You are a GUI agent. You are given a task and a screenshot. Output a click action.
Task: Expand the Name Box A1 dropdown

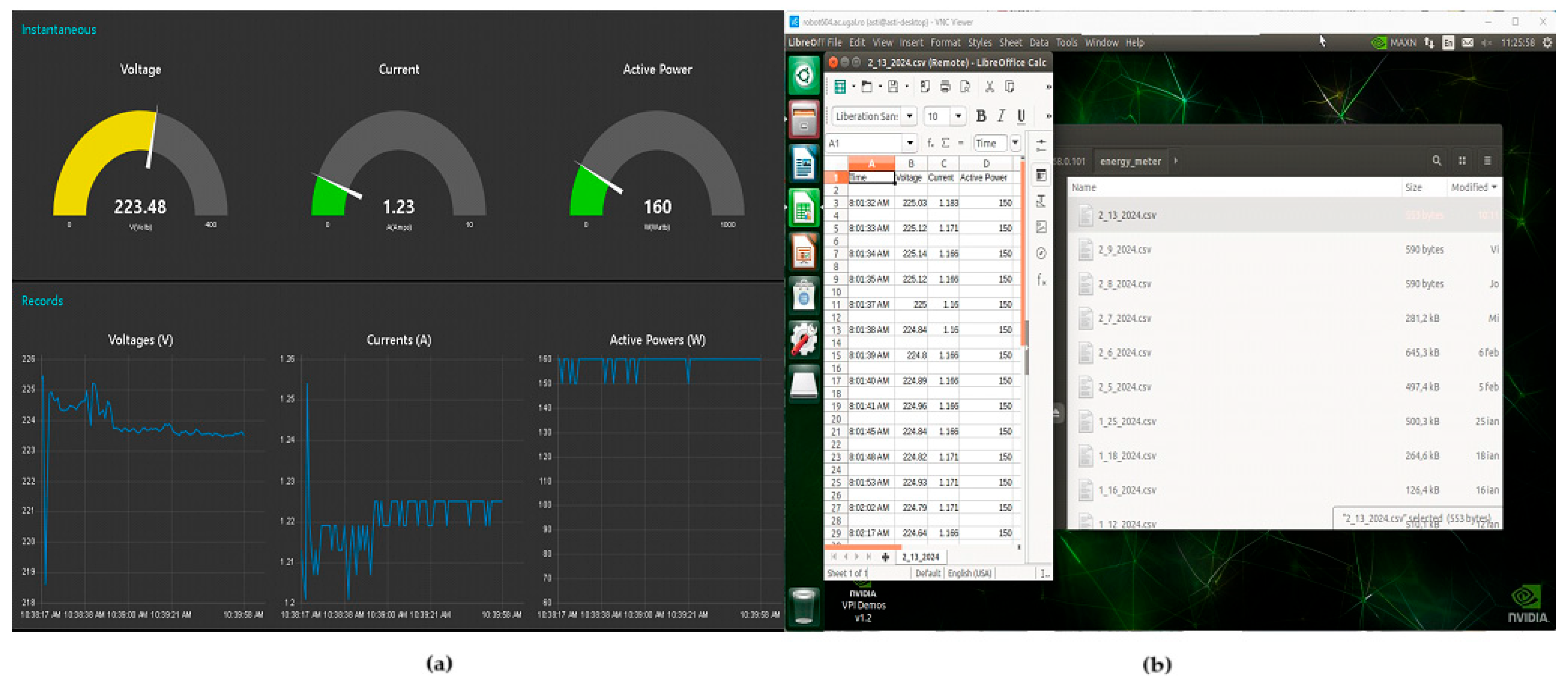pos(909,143)
